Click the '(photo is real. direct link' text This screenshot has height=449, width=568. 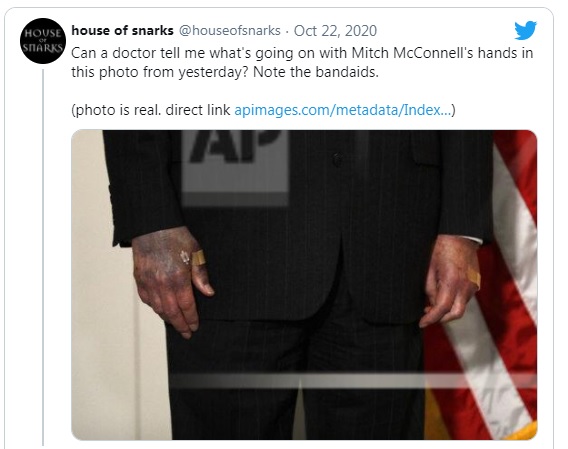[151, 110]
